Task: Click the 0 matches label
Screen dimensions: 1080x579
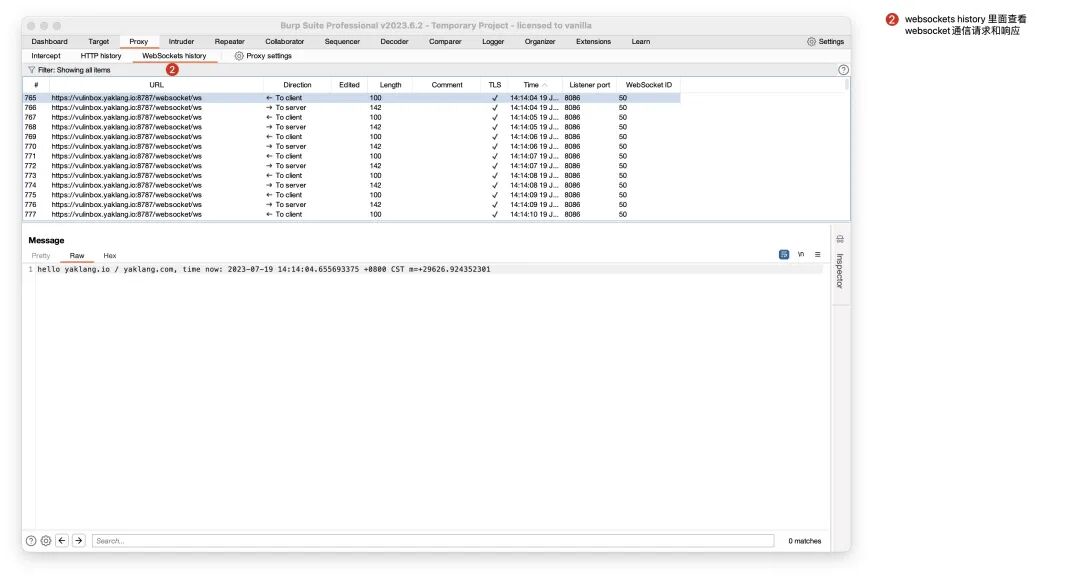Action: point(804,540)
